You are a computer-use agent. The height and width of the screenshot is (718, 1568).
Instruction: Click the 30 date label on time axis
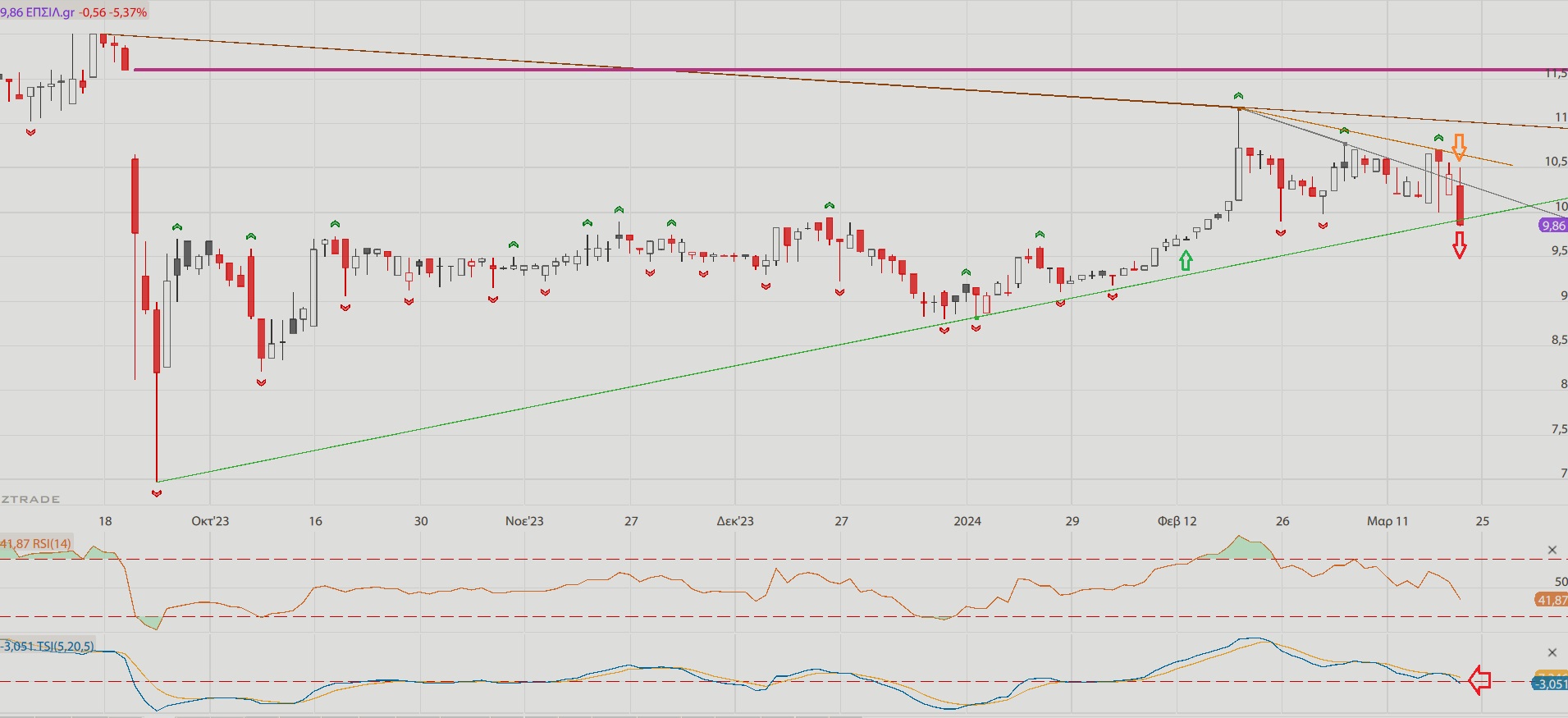421,521
